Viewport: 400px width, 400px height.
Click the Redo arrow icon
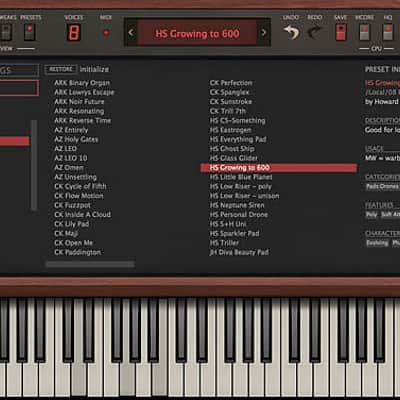click(x=314, y=33)
